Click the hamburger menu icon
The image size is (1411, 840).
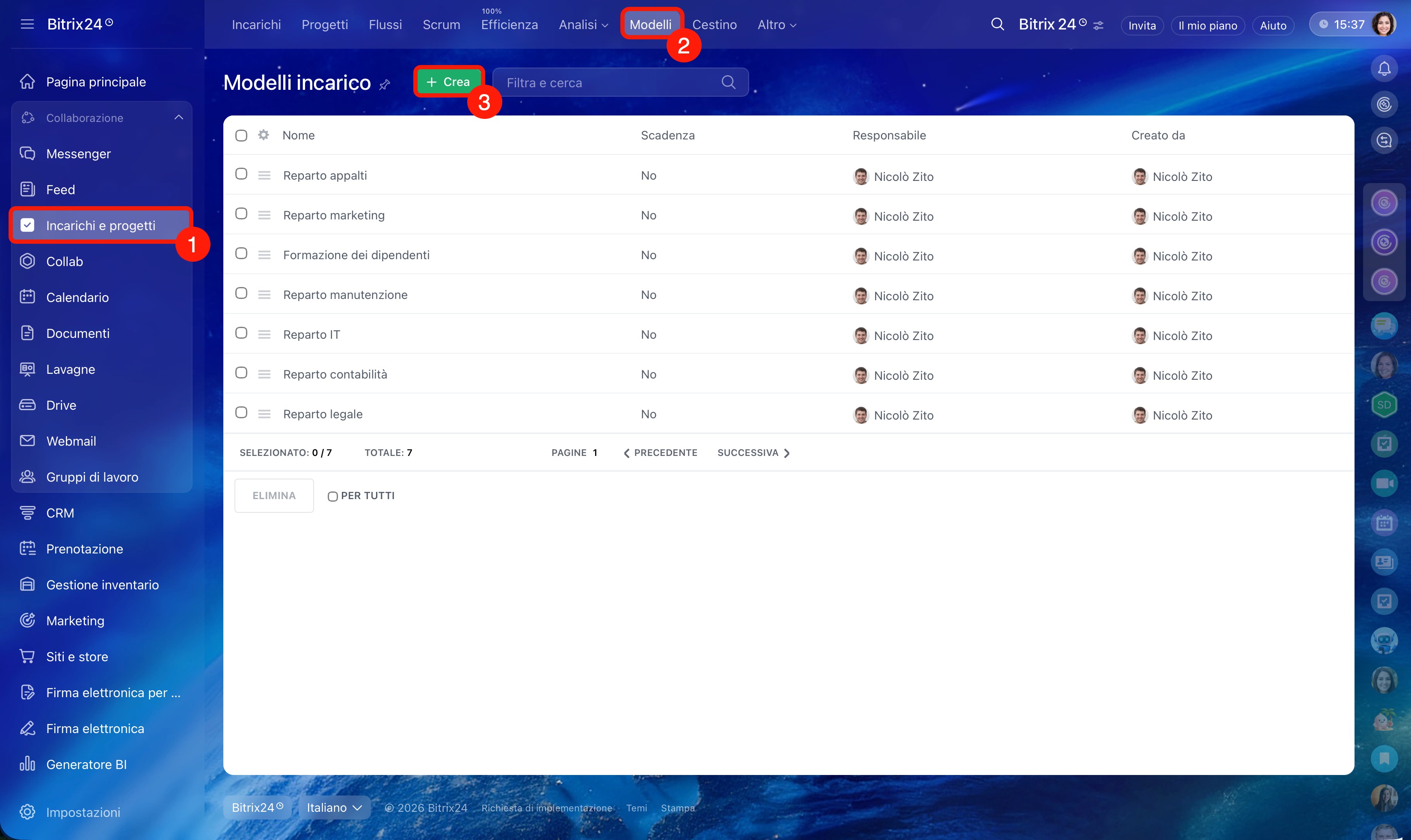click(27, 24)
